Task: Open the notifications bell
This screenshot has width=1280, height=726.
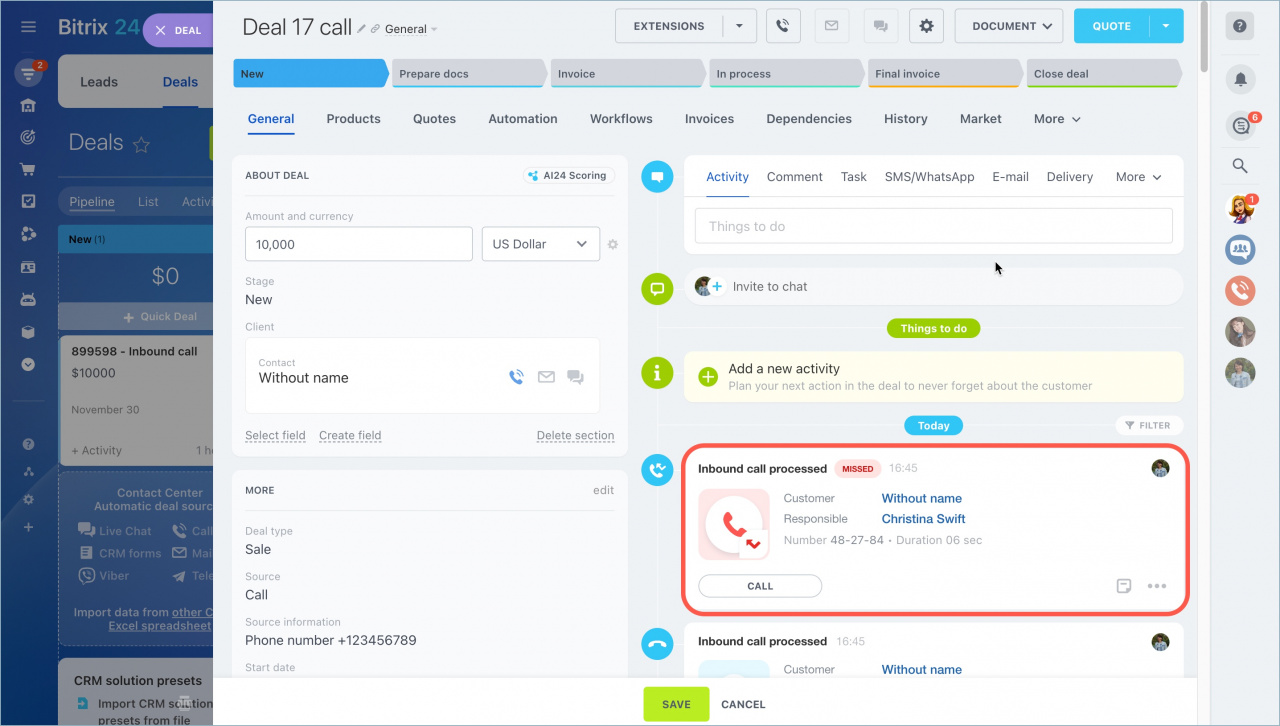Action: 1240,79
